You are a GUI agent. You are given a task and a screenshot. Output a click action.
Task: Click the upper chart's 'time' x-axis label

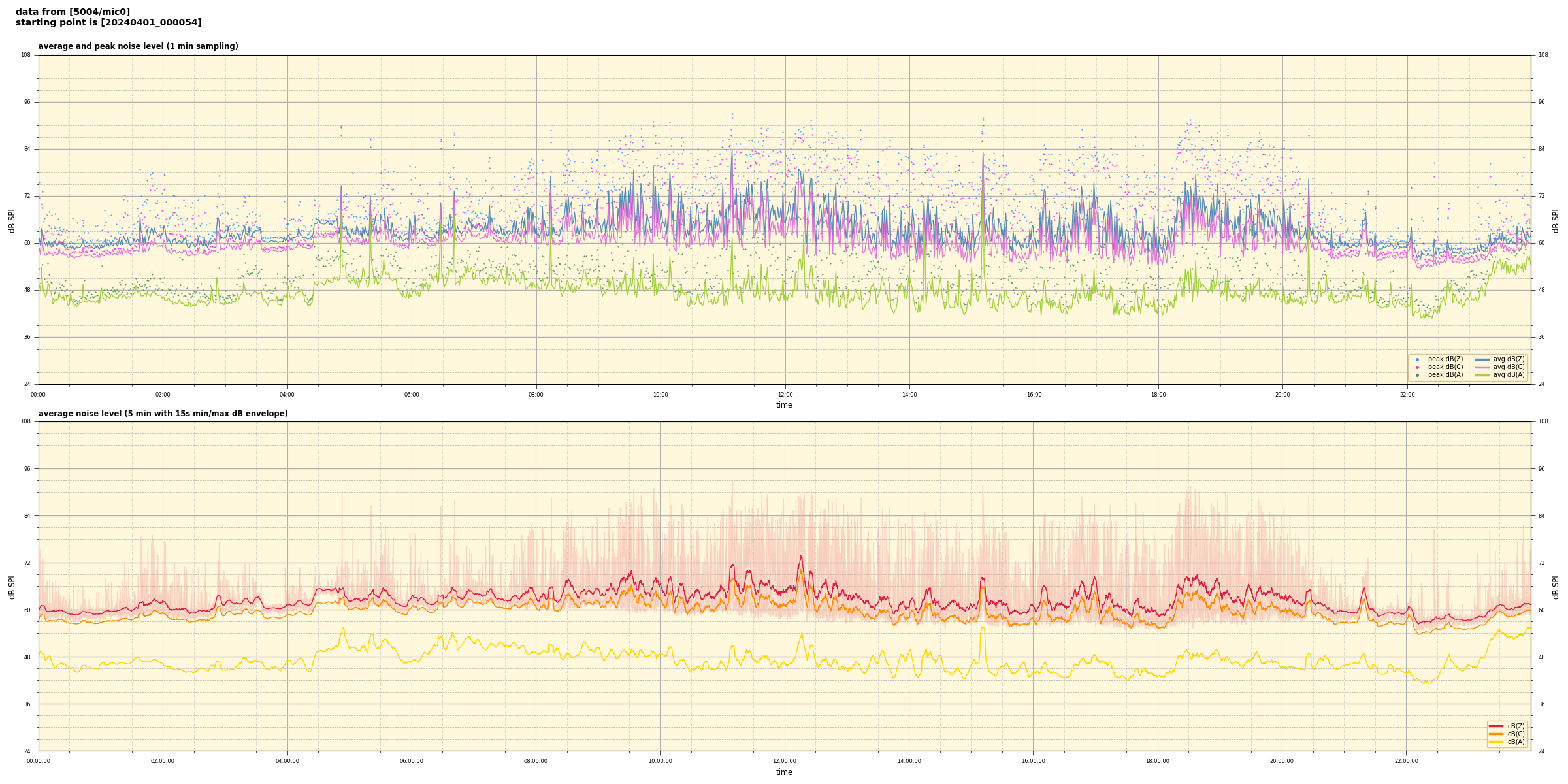(x=784, y=405)
